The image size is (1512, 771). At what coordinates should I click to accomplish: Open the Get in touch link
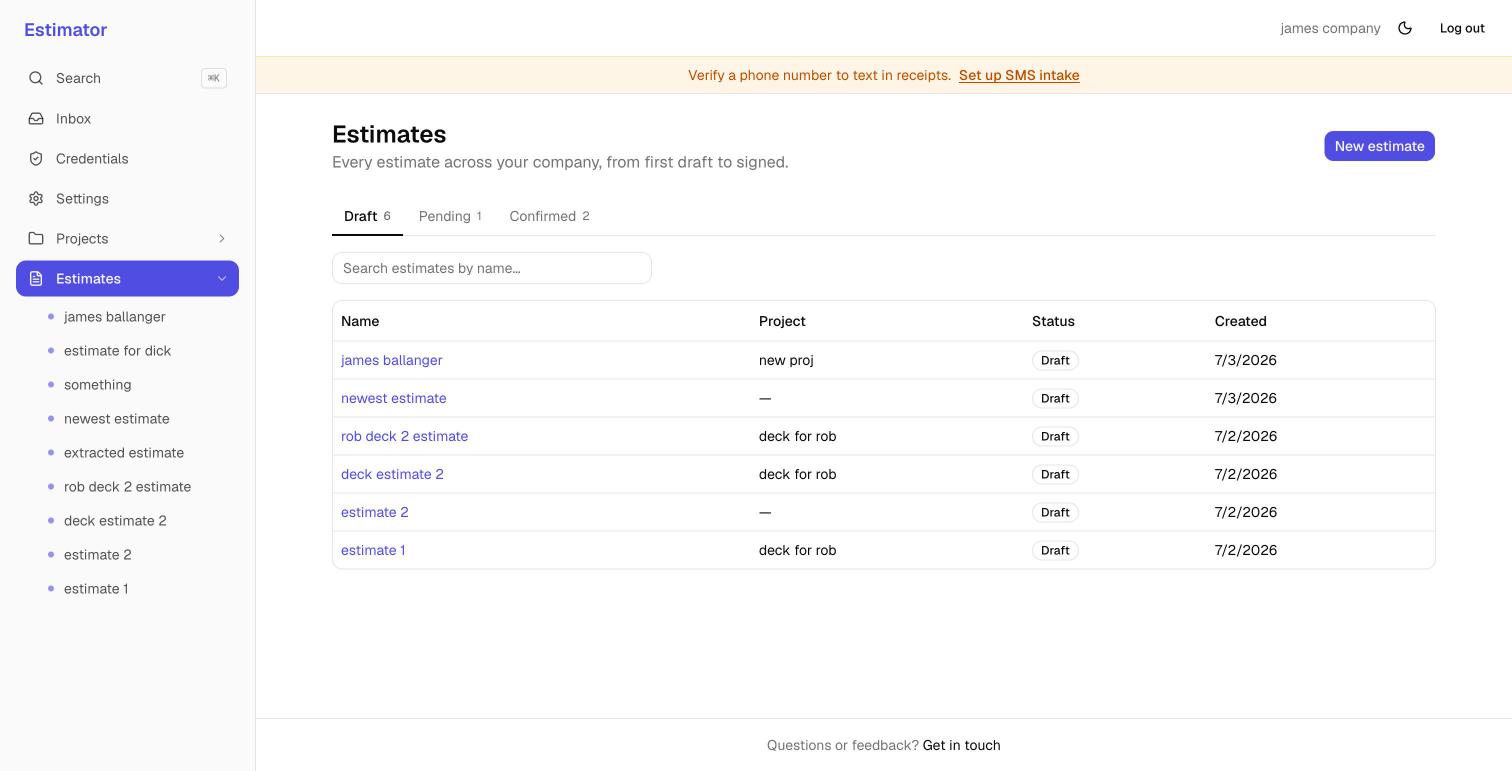[x=961, y=745]
